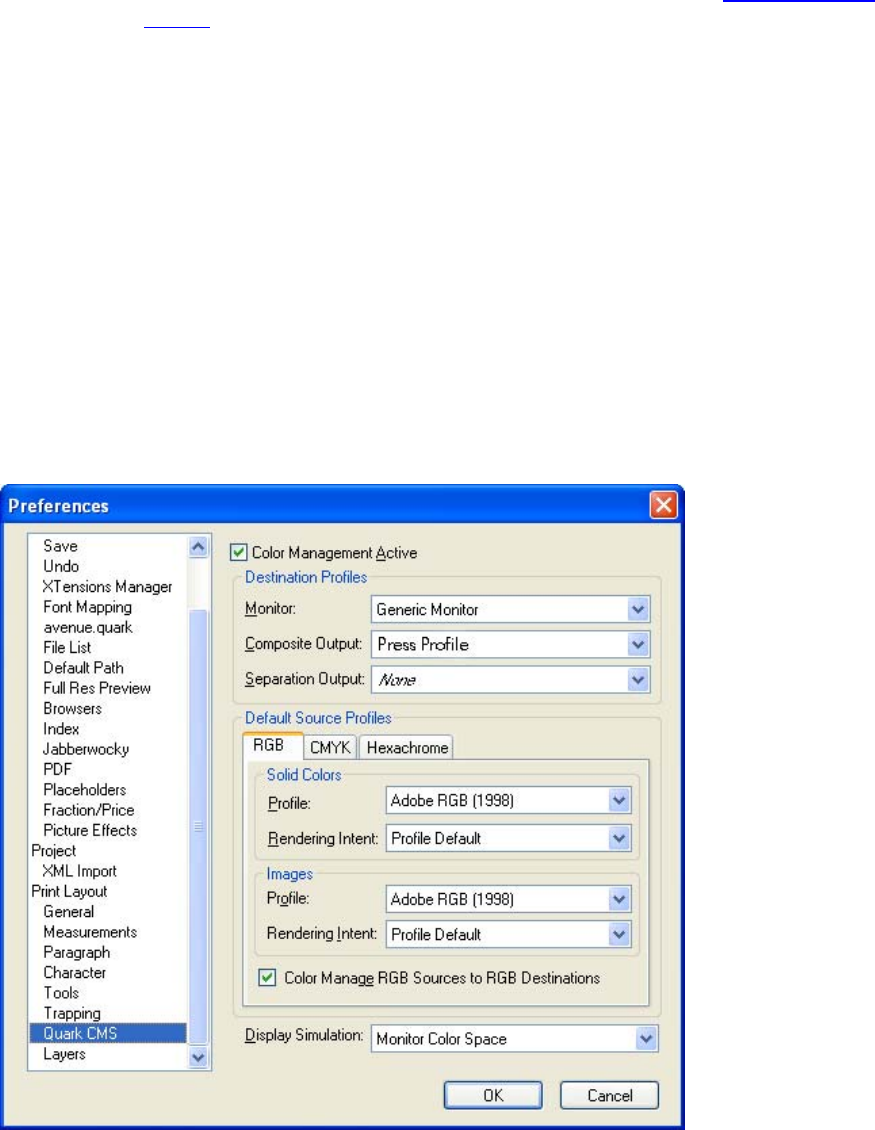Screen dimensions: 875x1130
Task: Select the Project category
Action: point(53,850)
